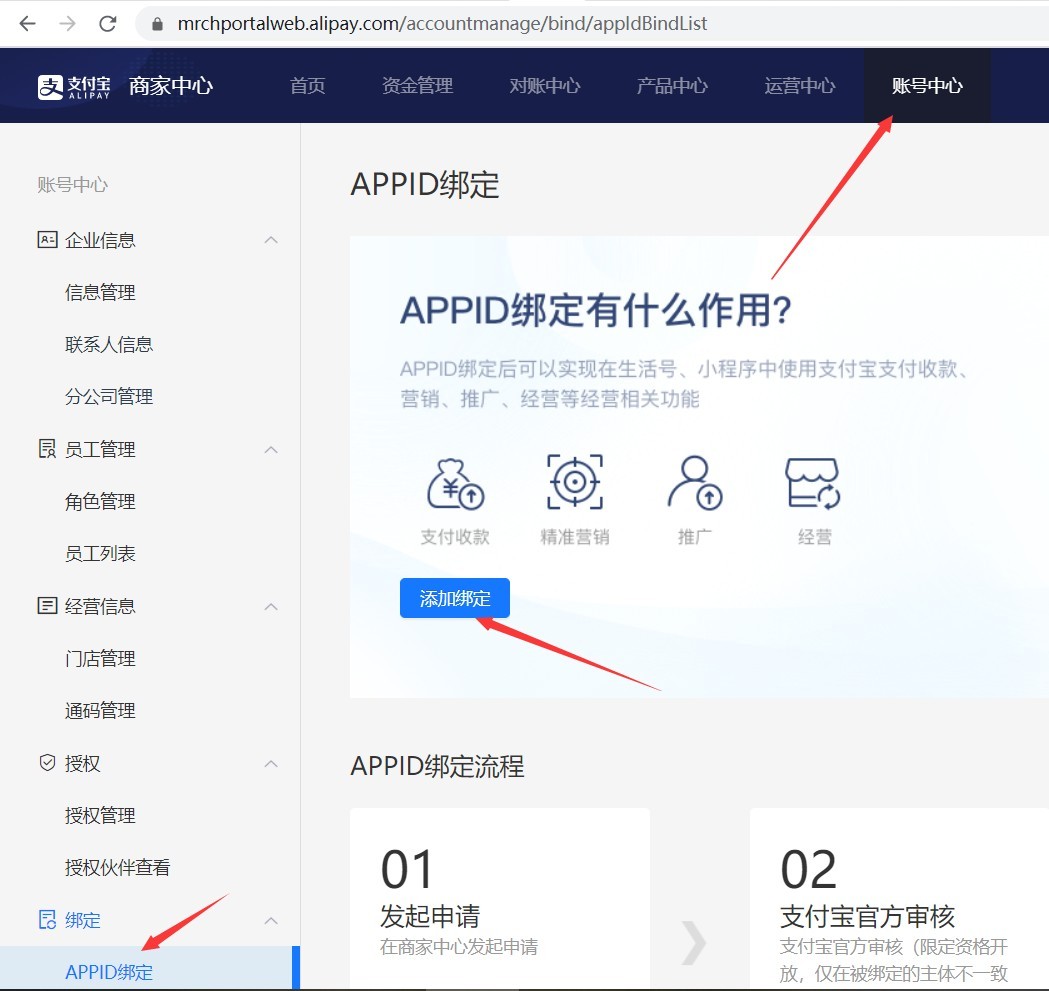Screen dimensions: 1049x991
Task: Click the browser reload icon
Action: click(x=107, y=22)
